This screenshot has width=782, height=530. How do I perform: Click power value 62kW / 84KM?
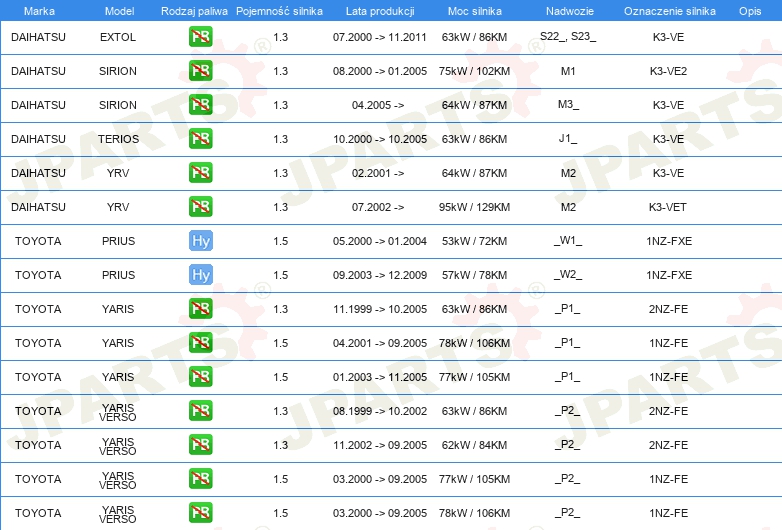point(474,445)
